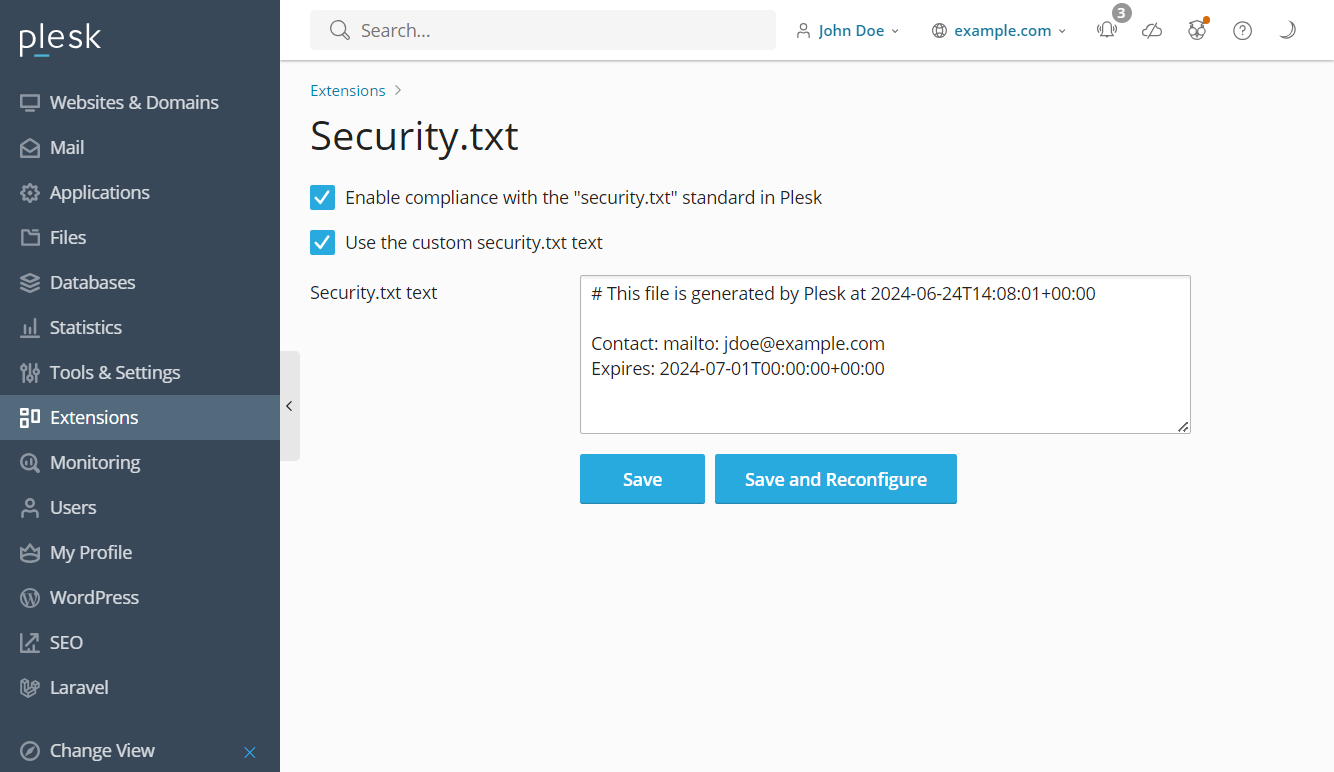Click inside the Security.txt text area
This screenshot has height=772, width=1334.
[x=884, y=355]
